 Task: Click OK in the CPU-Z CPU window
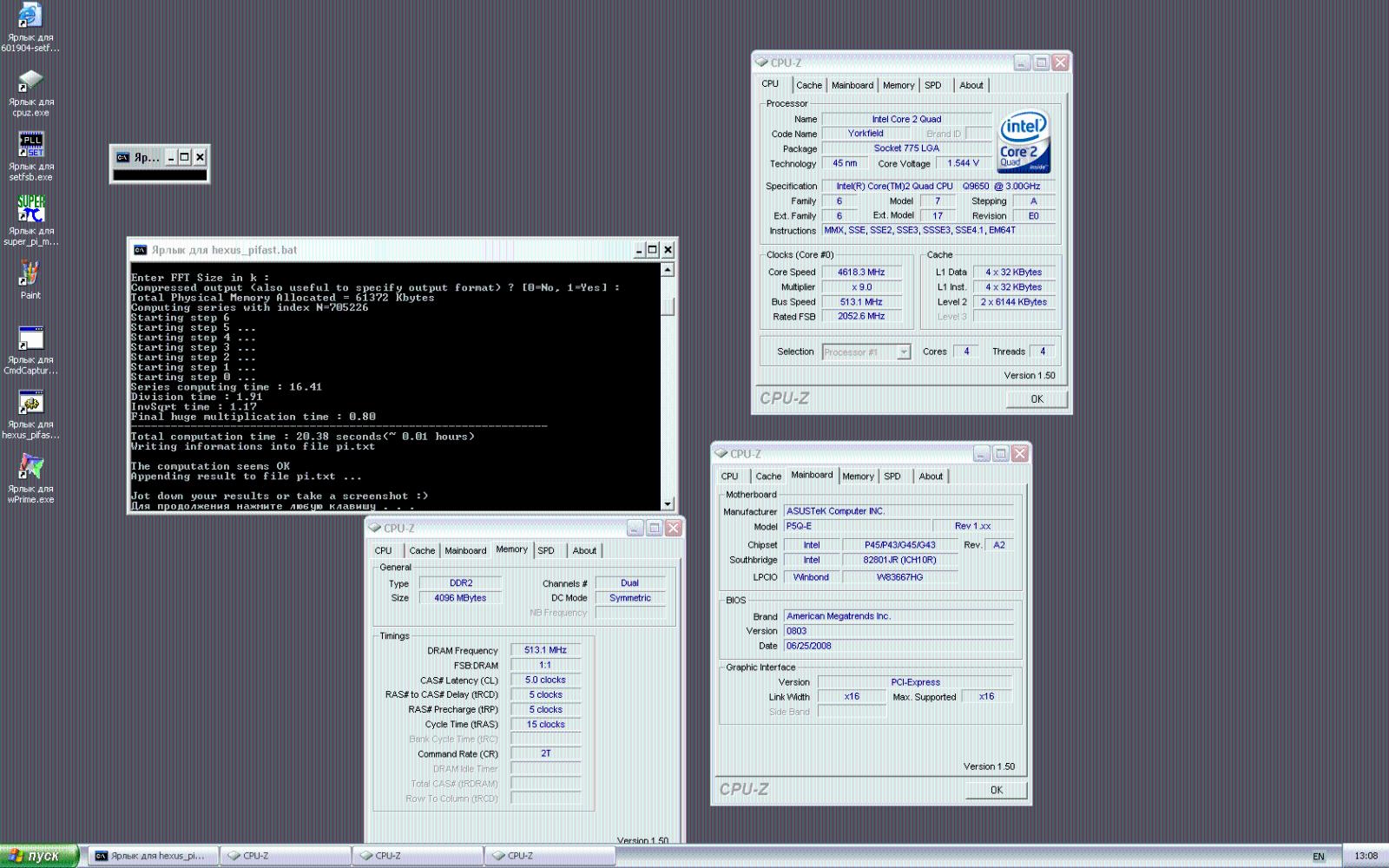coord(1037,399)
